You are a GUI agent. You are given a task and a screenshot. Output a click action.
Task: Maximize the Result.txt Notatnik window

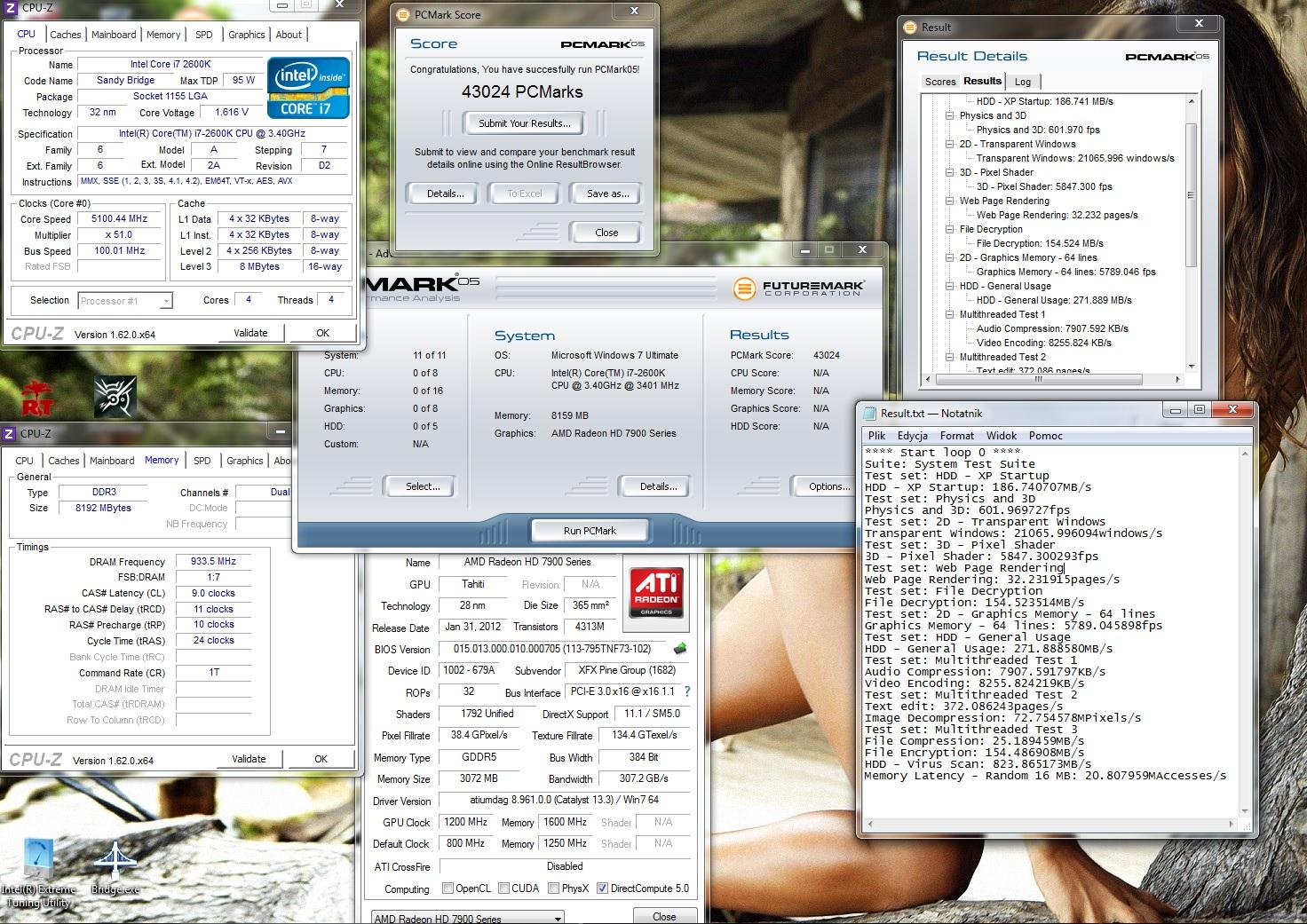[x=1199, y=409]
